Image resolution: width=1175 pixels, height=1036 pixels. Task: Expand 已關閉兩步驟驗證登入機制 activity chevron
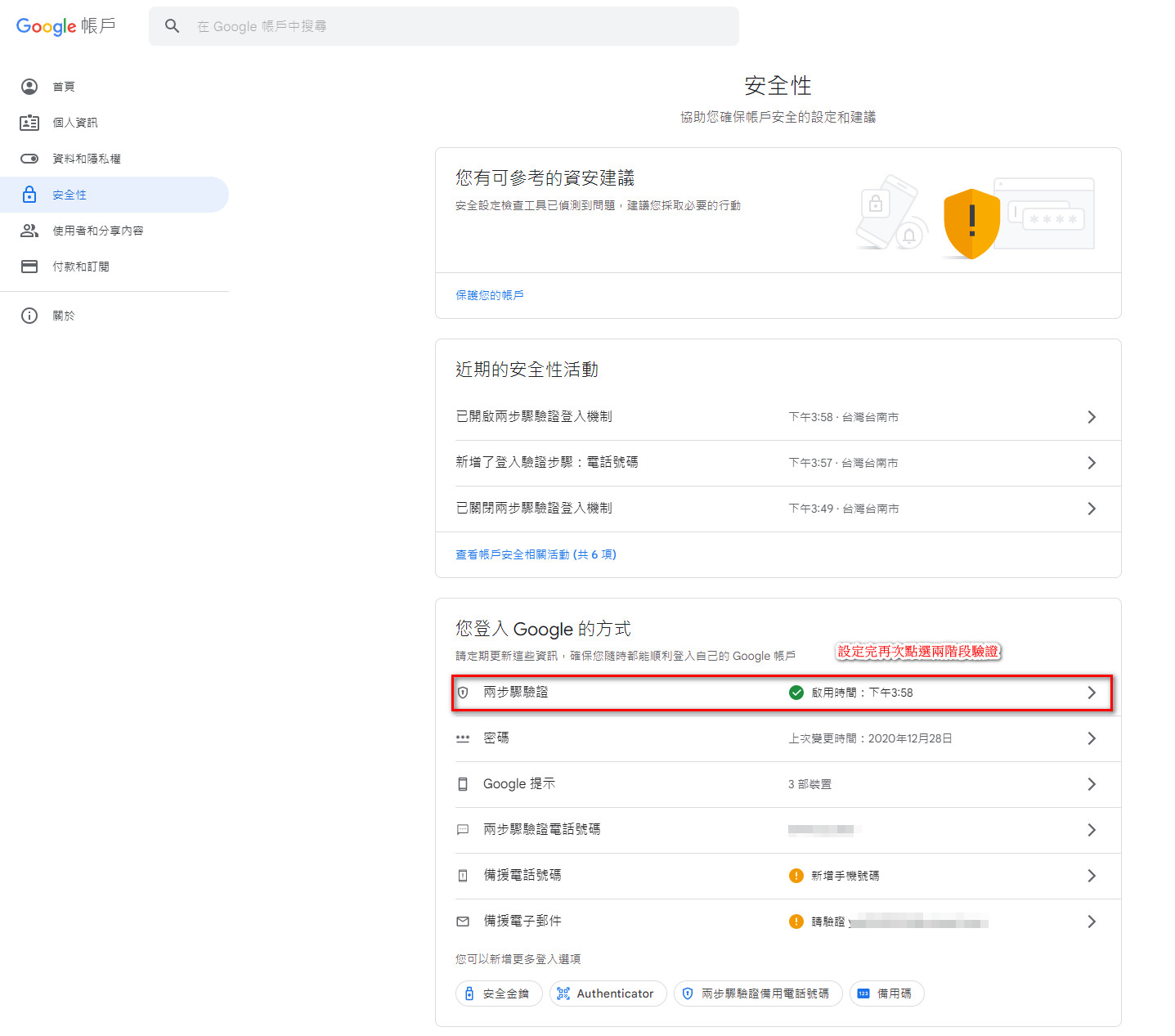click(1092, 509)
